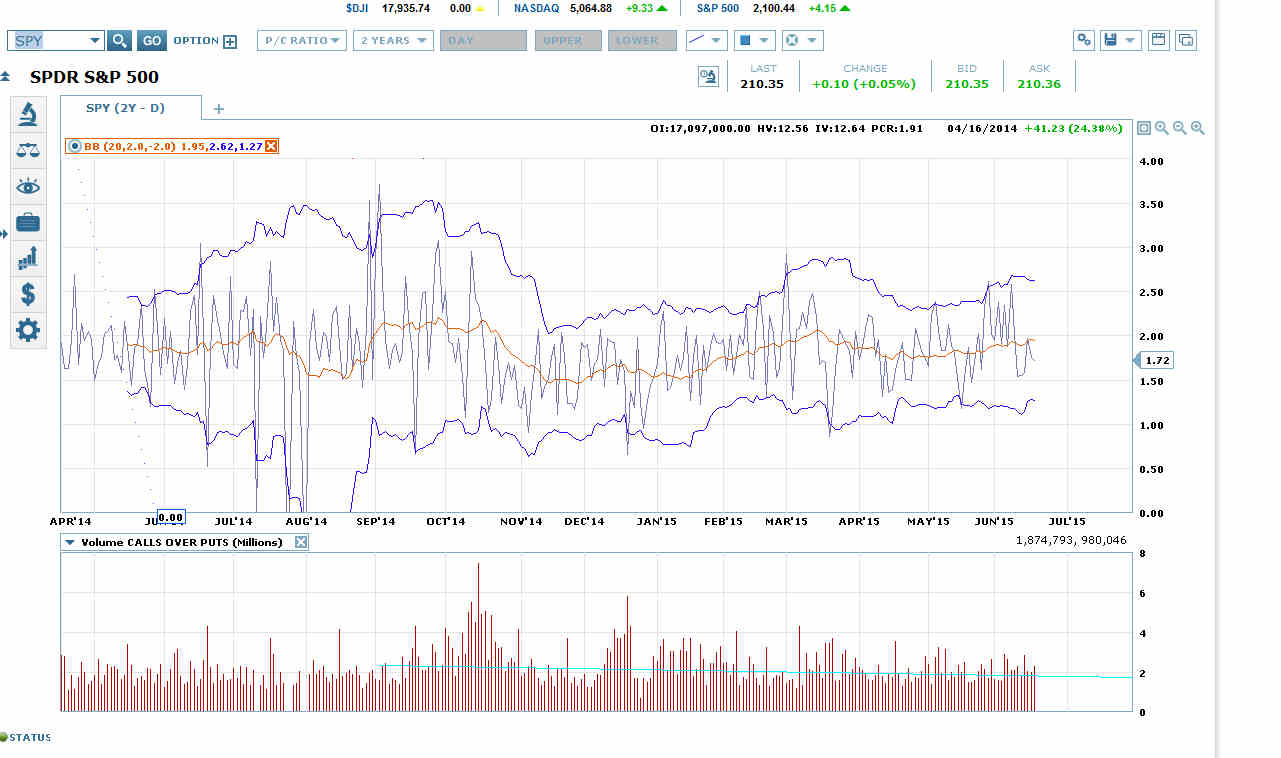Click the floppy disk save icon
This screenshot has height=758, width=1281.
(1110, 41)
